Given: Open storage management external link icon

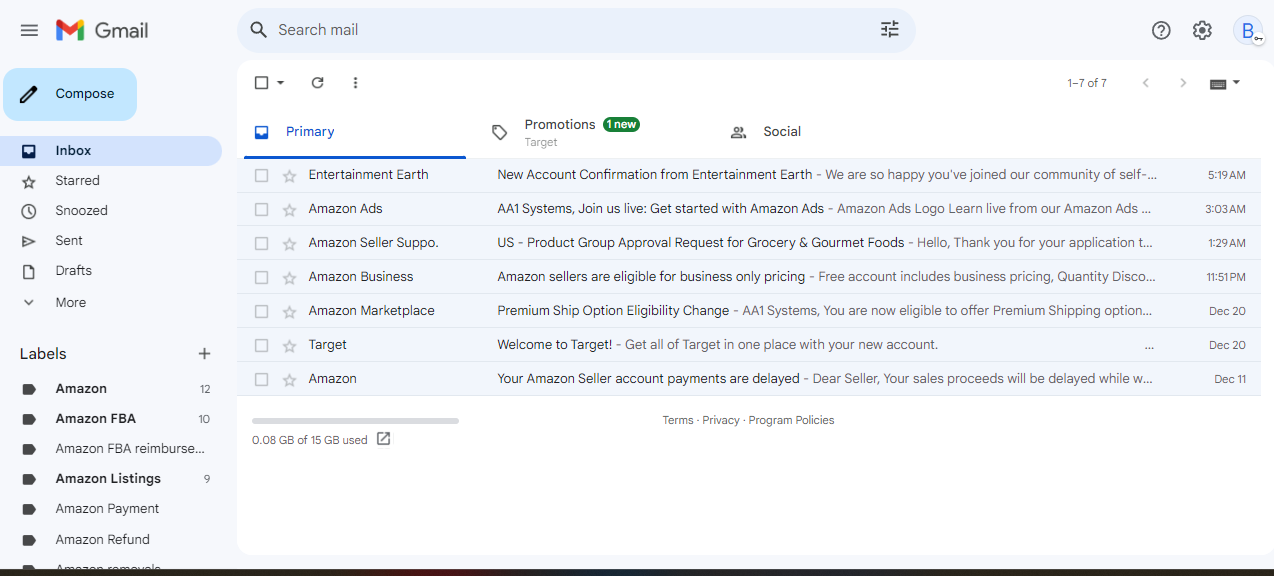Looking at the screenshot, I should (384, 439).
